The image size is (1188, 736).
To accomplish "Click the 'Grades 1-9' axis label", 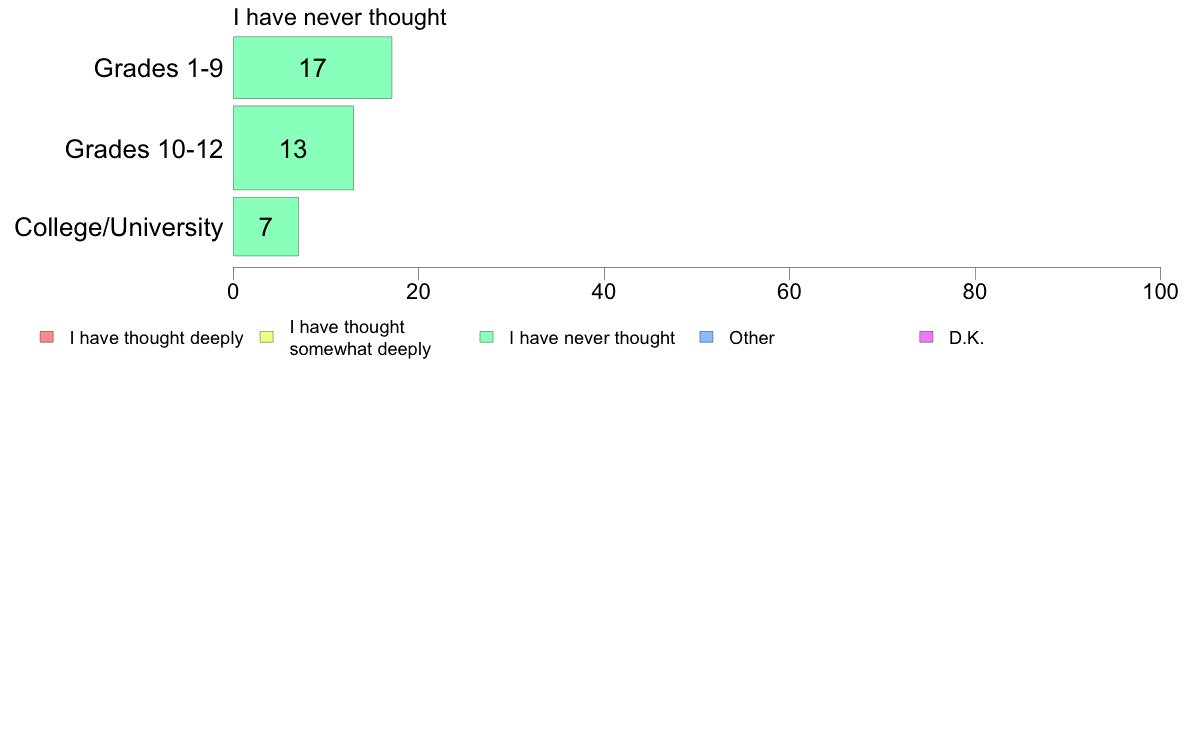I will click(158, 68).
